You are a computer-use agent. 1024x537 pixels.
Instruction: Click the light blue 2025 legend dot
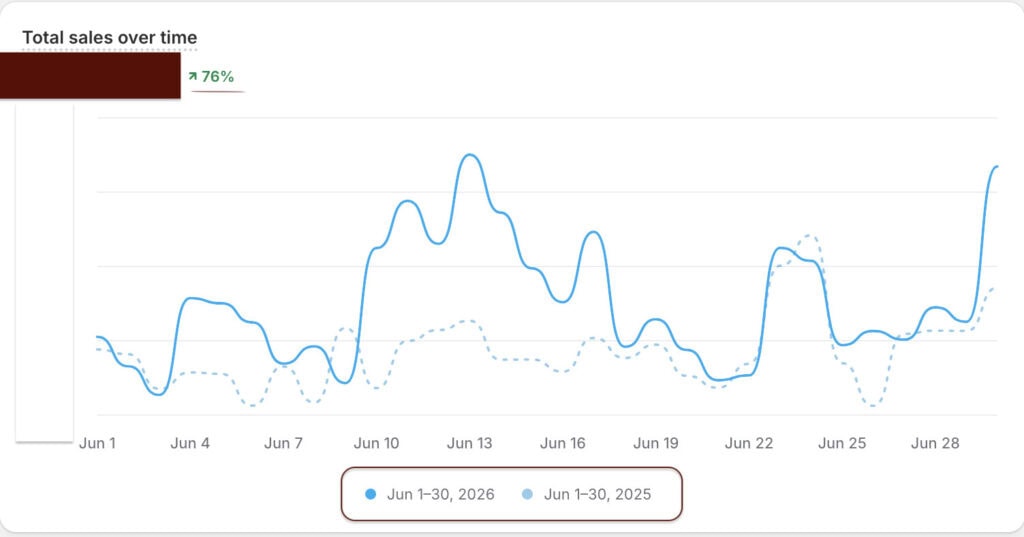(527, 495)
